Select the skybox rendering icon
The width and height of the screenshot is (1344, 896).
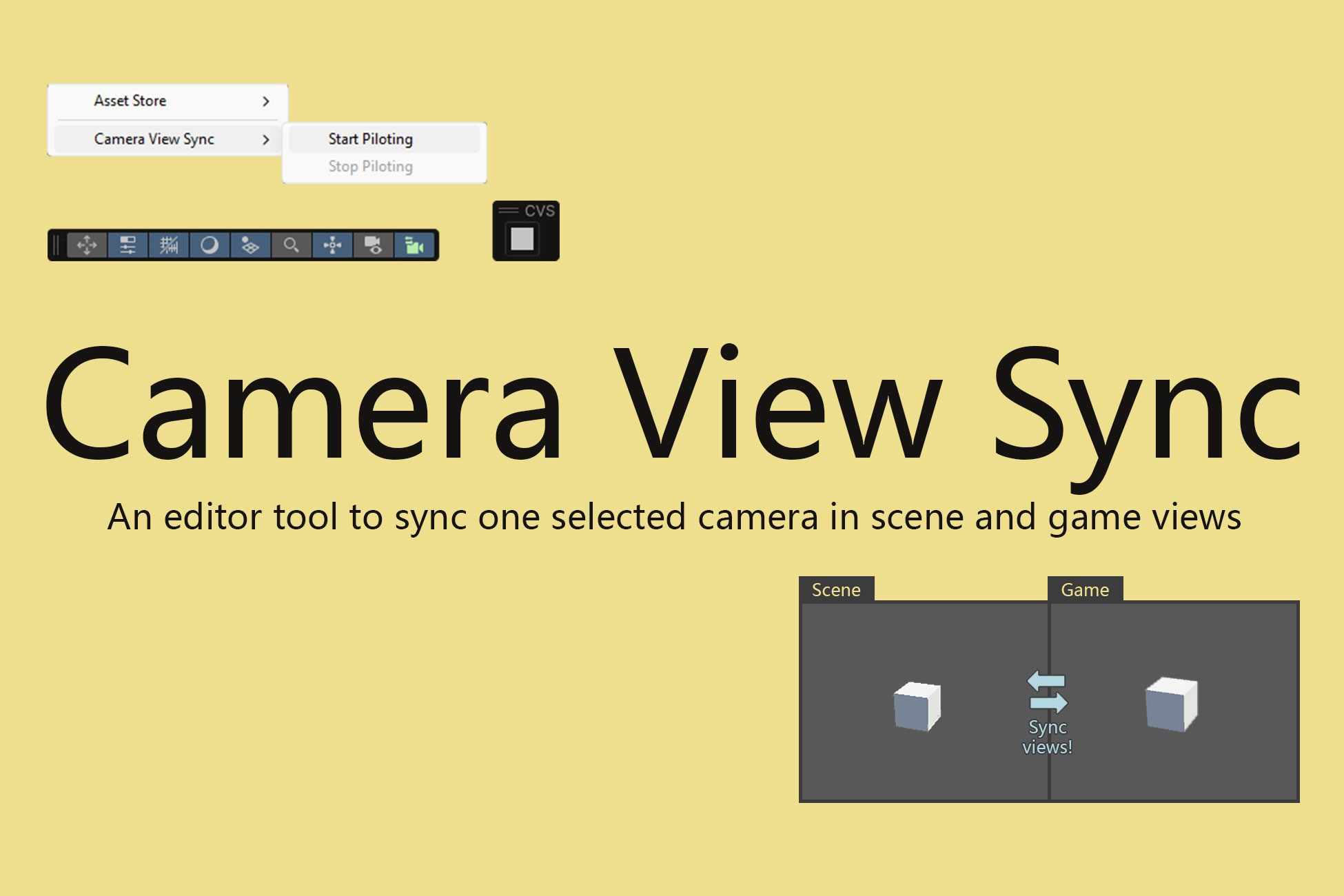[250, 246]
